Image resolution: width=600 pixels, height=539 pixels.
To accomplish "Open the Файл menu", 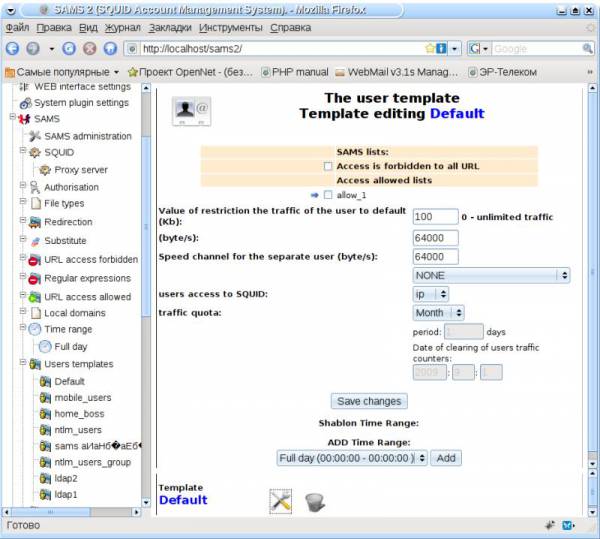I will coord(17,28).
